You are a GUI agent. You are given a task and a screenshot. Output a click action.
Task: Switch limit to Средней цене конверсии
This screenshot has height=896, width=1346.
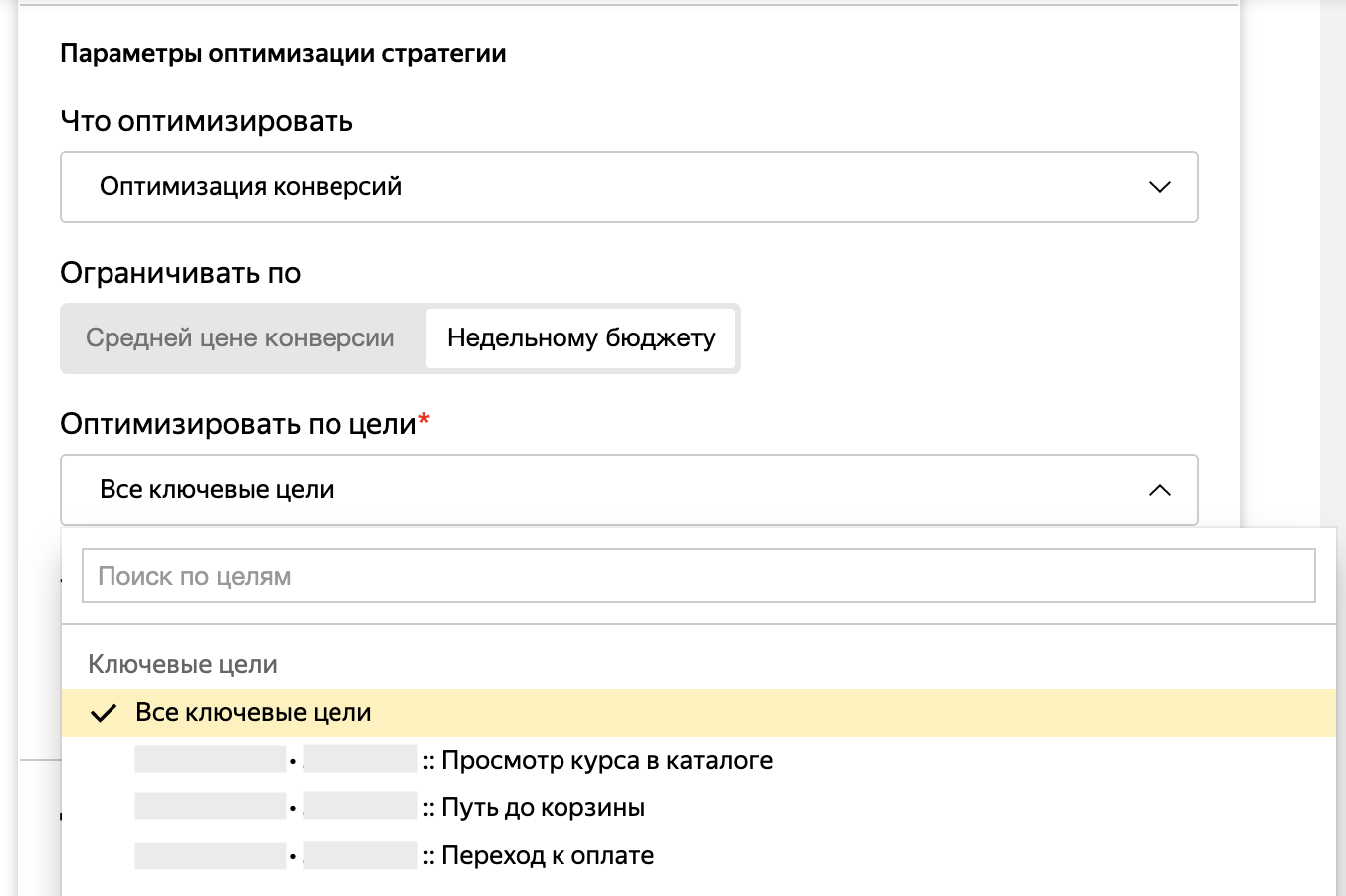240,338
